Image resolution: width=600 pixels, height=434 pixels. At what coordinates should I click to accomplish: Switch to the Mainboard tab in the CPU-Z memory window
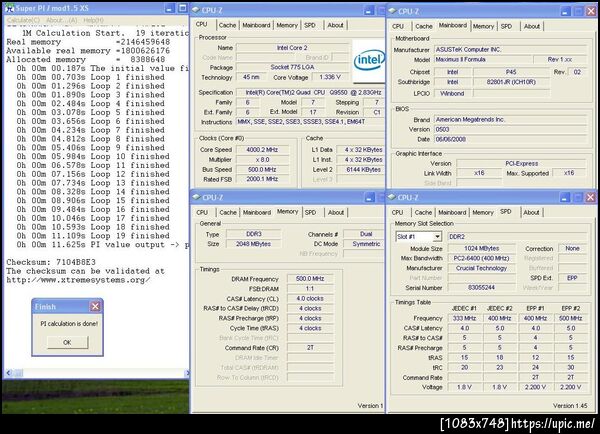tap(257, 212)
